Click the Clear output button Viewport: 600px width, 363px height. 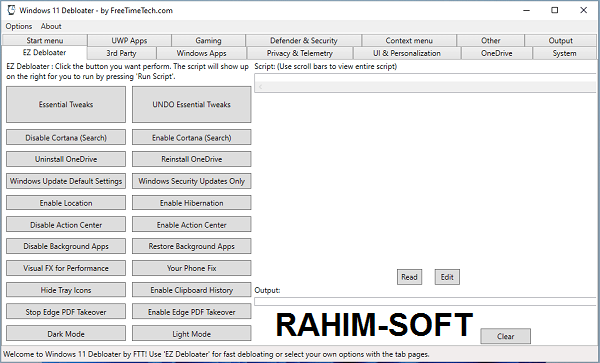[x=505, y=336]
